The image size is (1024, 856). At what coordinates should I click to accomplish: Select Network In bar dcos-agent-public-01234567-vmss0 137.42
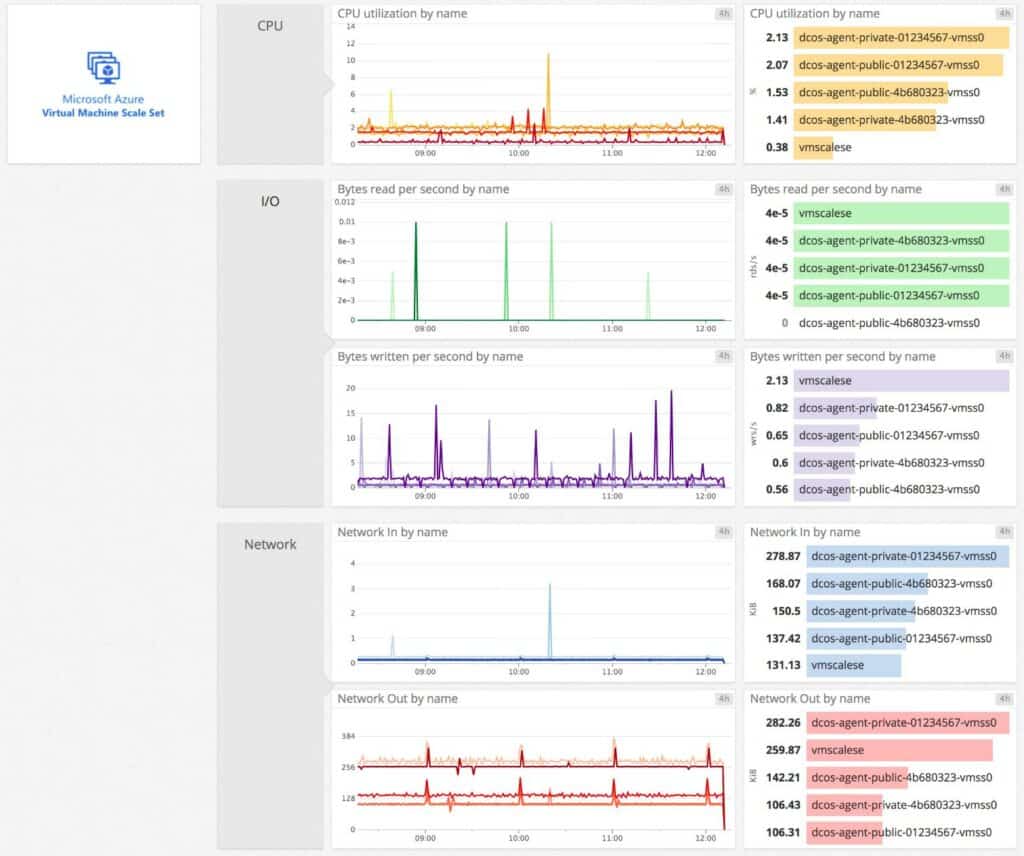(856, 638)
